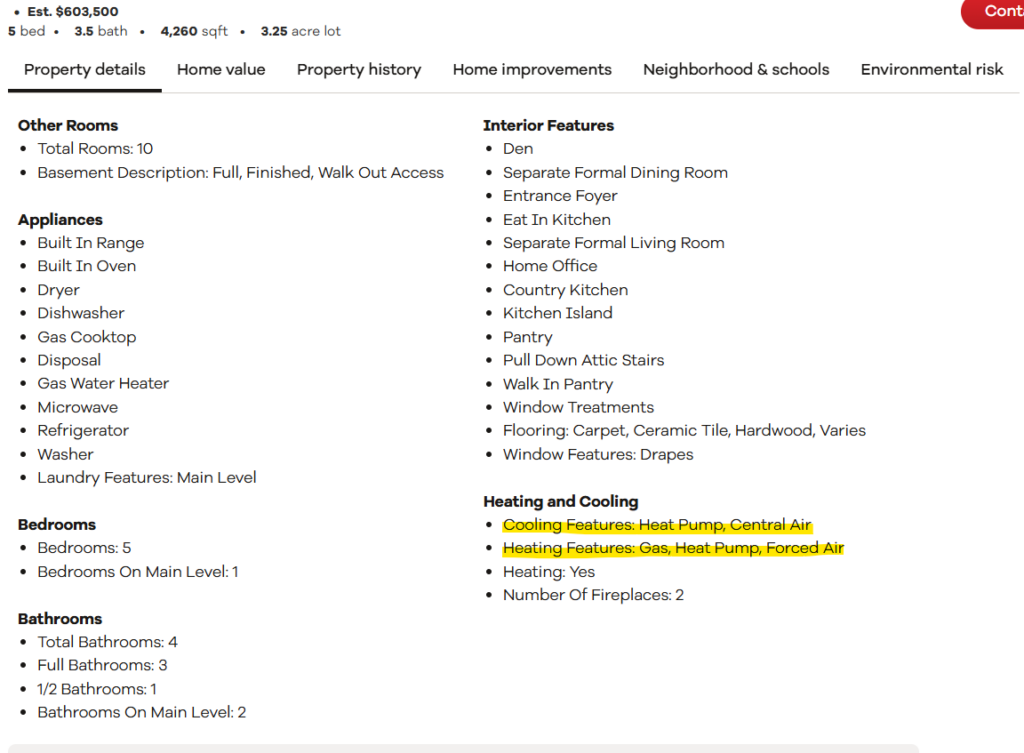Click the Heating and Cooling heading

560,501
